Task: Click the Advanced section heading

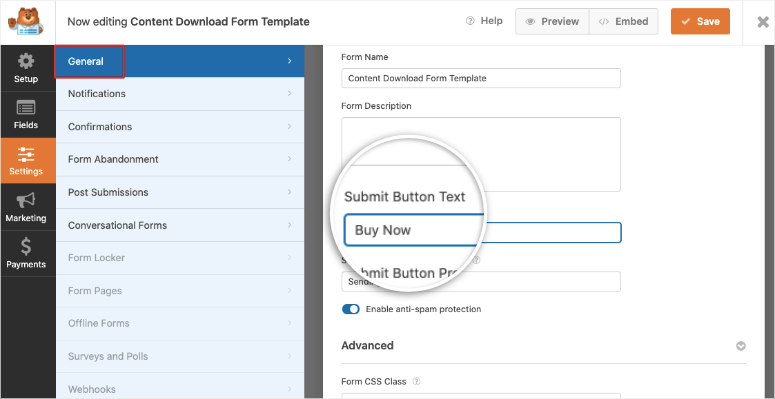Action: point(367,346)
